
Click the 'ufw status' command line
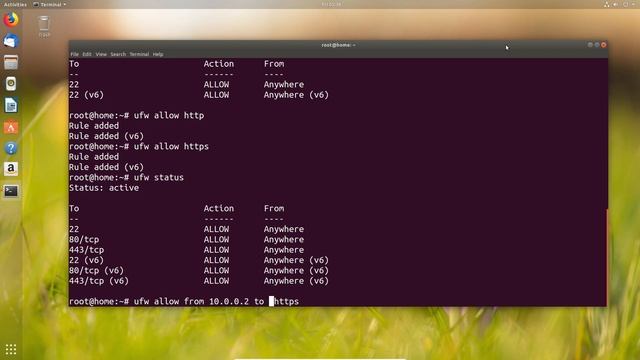127,178
